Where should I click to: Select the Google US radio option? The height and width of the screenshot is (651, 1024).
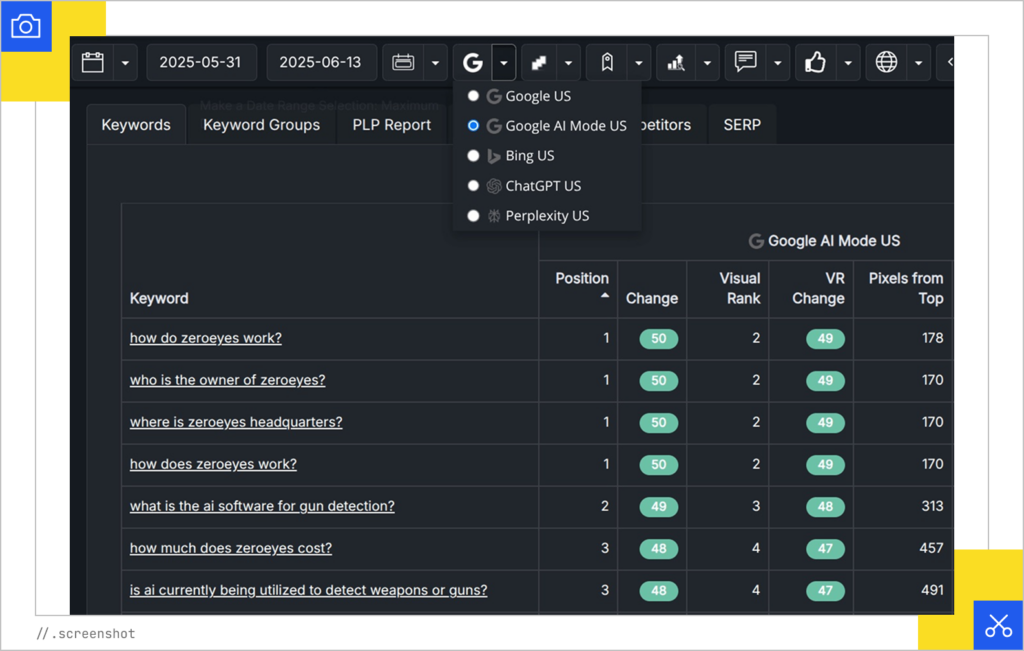point(474,96)
